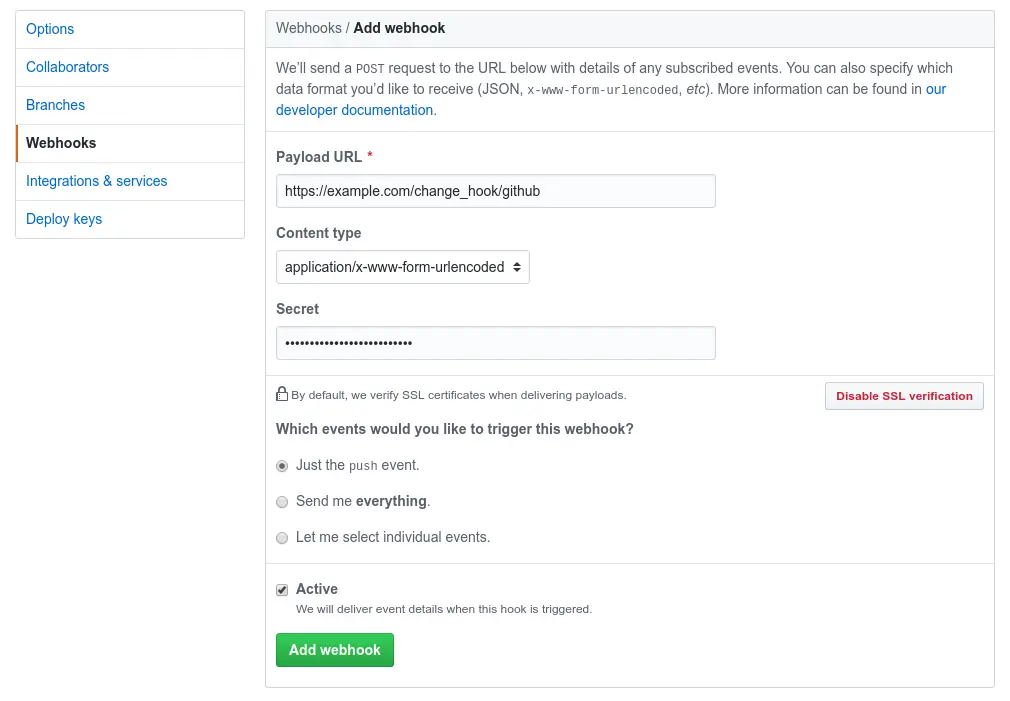
Task: Focus the Payload URL input field
Action: (495, 191)
